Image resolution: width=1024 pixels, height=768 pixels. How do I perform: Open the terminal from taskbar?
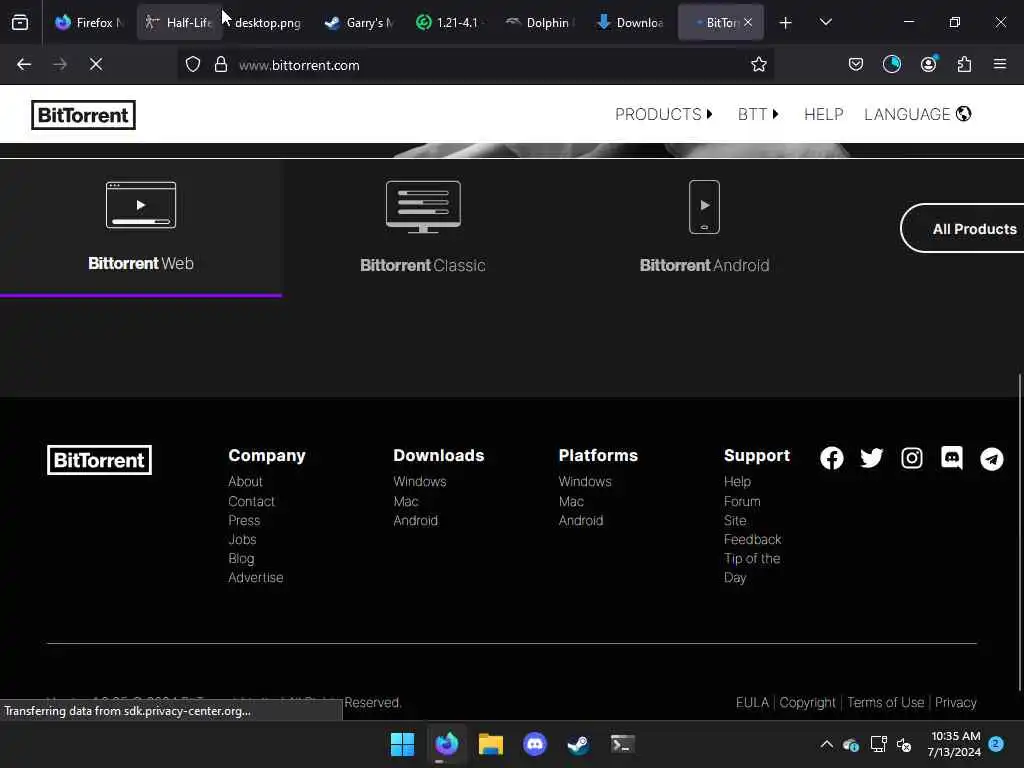tap(622, 744)
